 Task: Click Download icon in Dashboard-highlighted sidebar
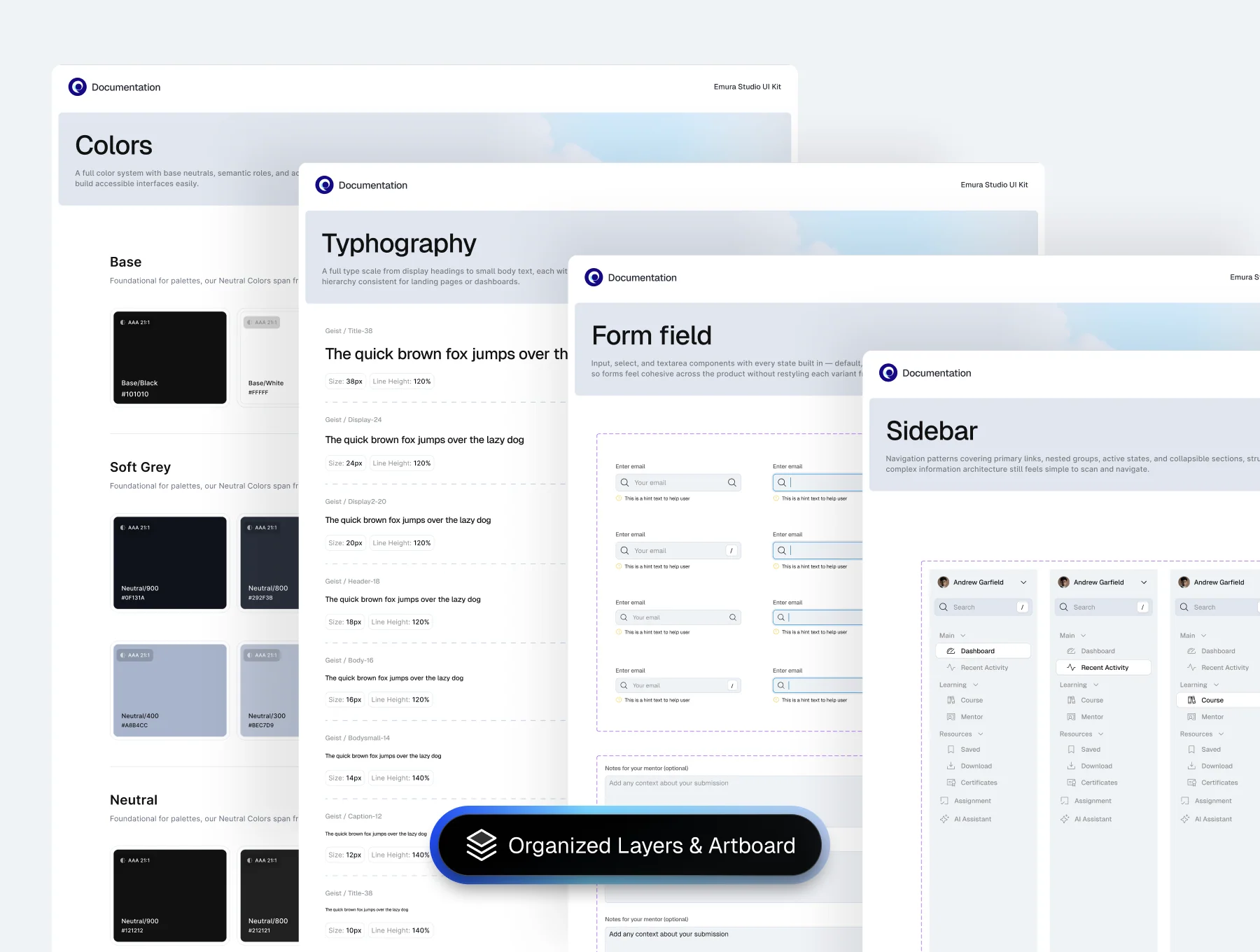tap(951, 766)
